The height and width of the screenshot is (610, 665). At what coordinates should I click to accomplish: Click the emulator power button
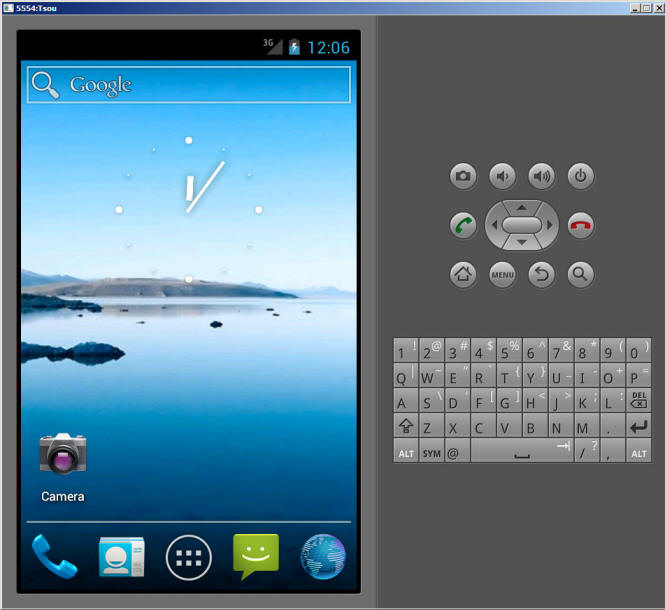tap(581, 176)
